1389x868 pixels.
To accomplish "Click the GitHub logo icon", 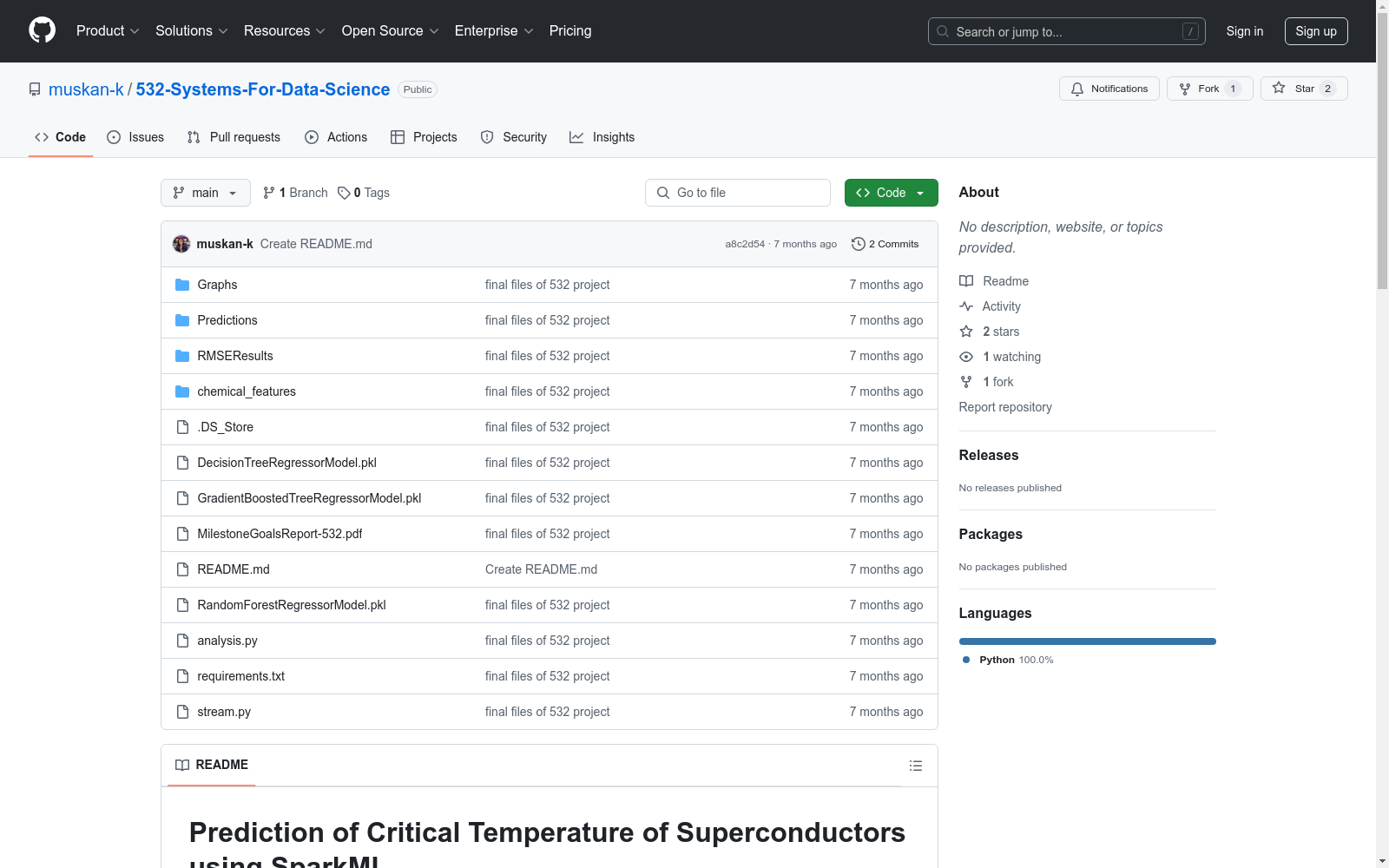I will [42, 30].
